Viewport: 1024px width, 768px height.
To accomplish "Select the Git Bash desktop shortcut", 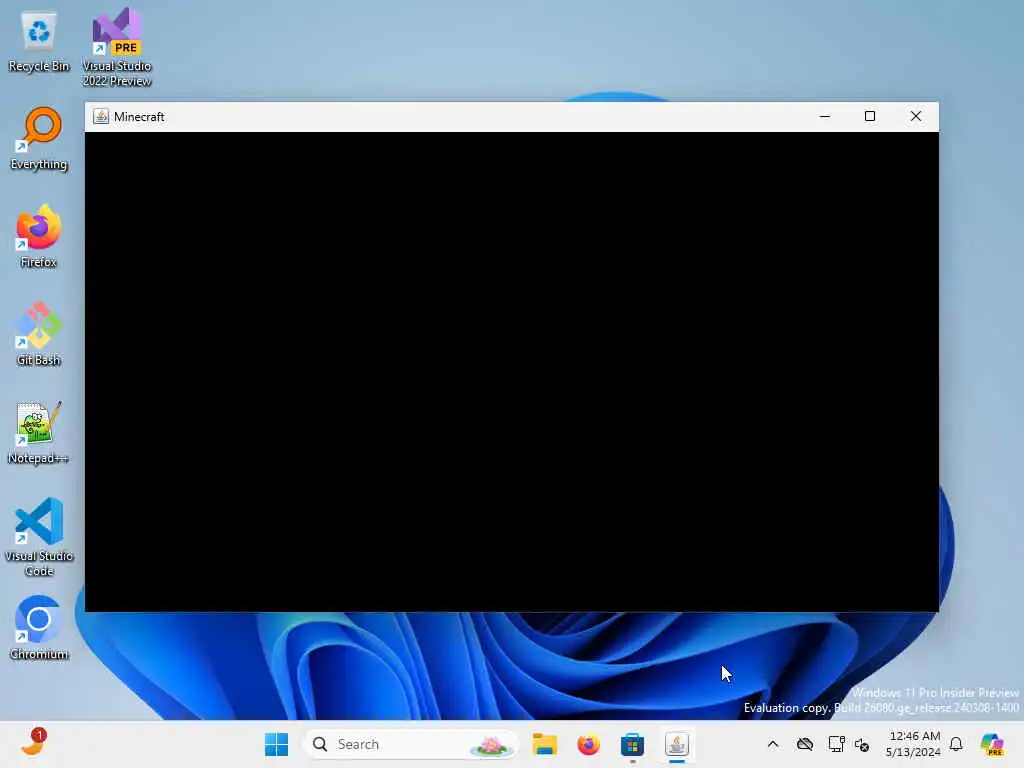I will [39, 334].
